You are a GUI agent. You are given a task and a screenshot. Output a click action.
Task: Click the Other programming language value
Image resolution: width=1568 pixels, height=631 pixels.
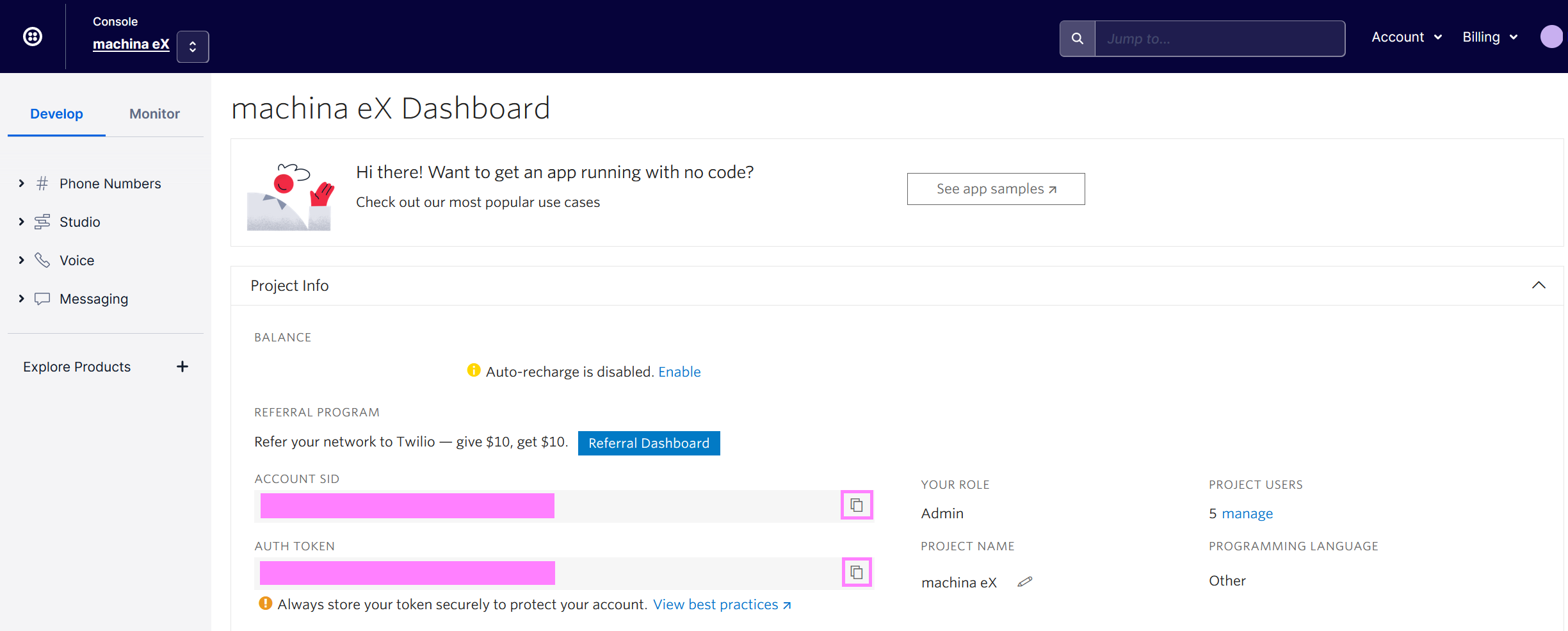click(x=1227, y=581)
